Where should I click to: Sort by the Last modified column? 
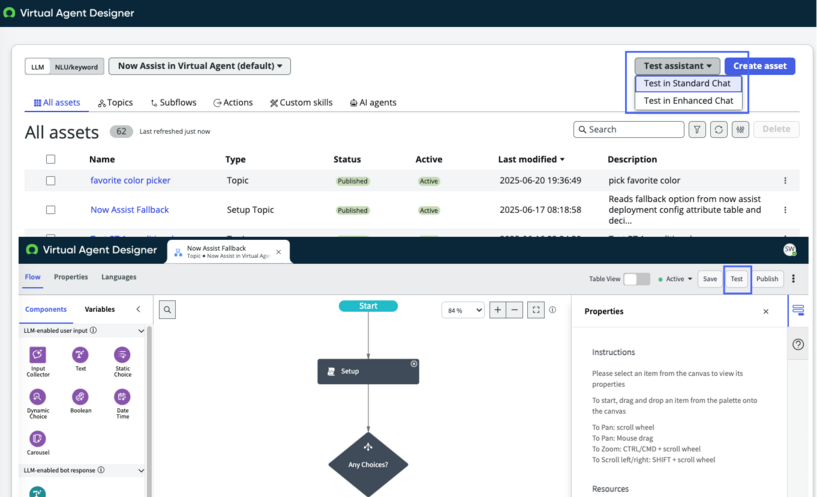531,159
